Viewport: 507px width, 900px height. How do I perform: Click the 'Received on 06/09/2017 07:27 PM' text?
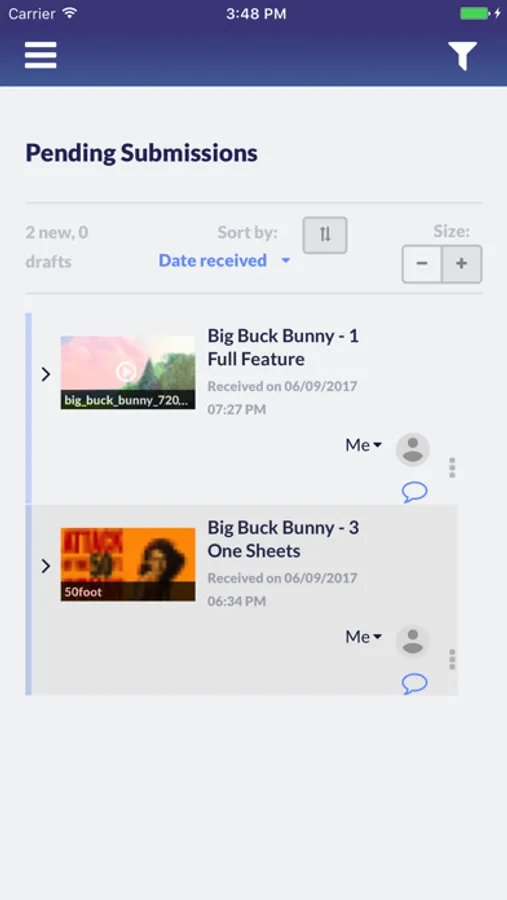coord(282,398)
